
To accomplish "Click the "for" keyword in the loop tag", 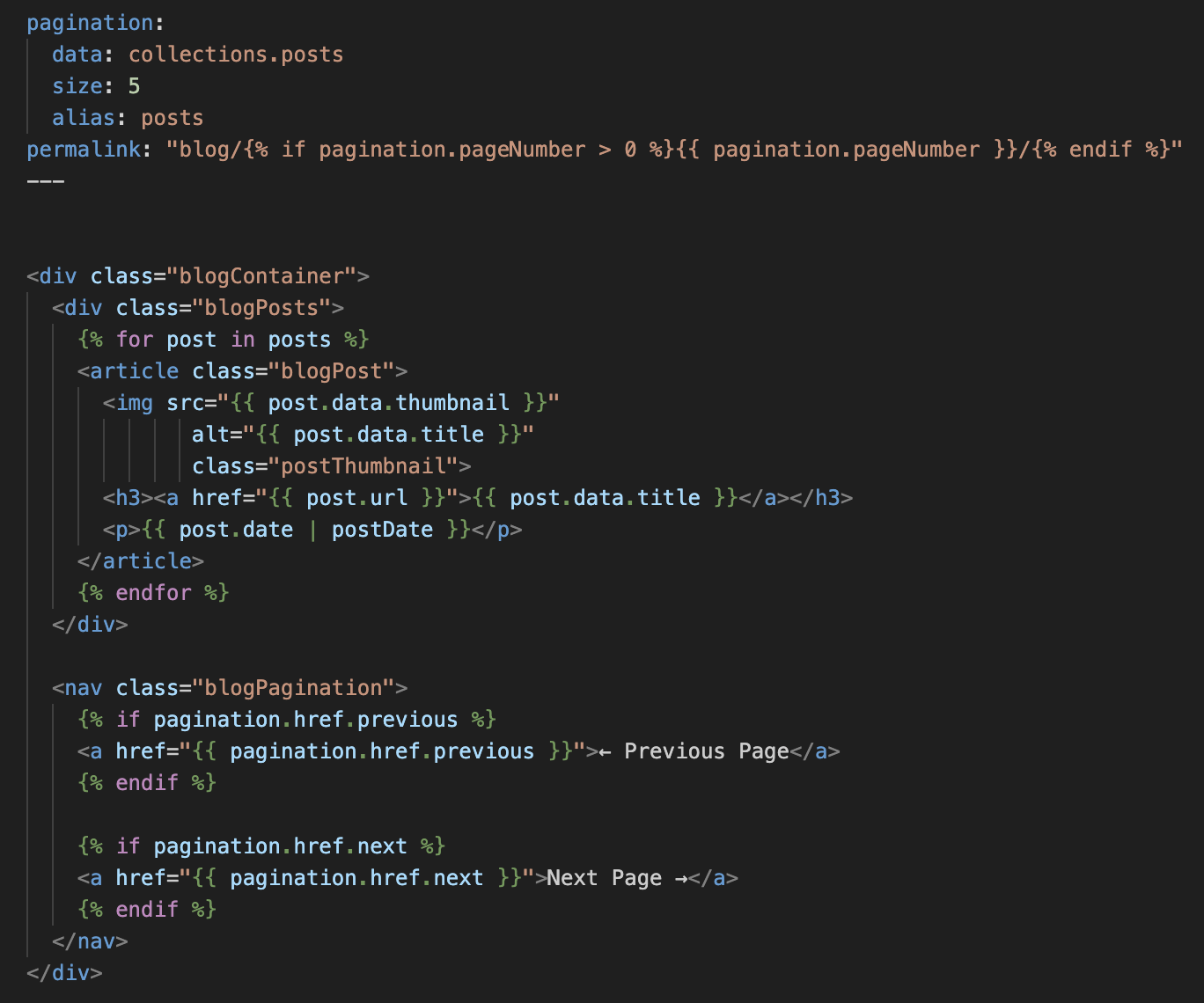I will [134, 340].
